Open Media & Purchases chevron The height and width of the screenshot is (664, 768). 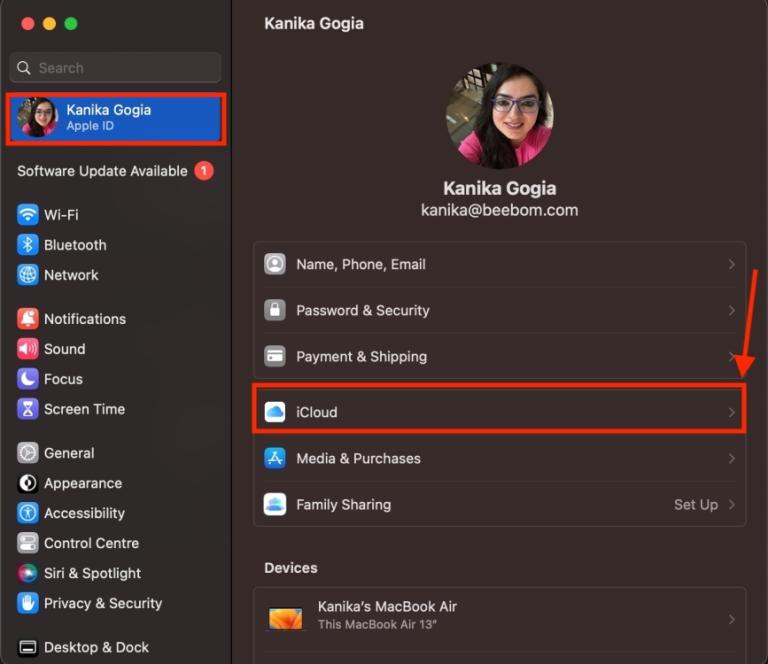[x=732, y=458]
